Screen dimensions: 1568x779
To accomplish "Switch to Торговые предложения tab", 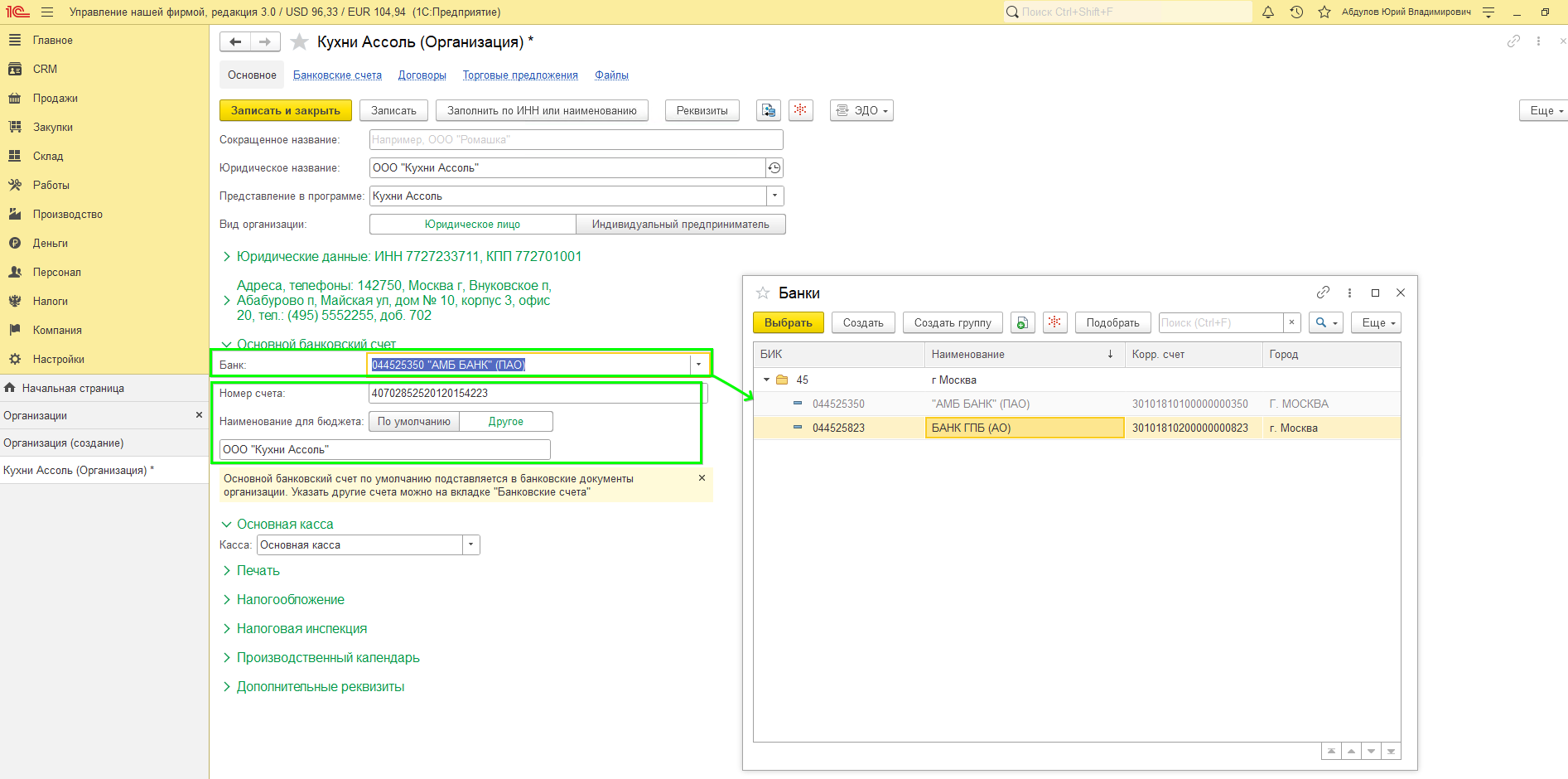I will pos(520,75).
